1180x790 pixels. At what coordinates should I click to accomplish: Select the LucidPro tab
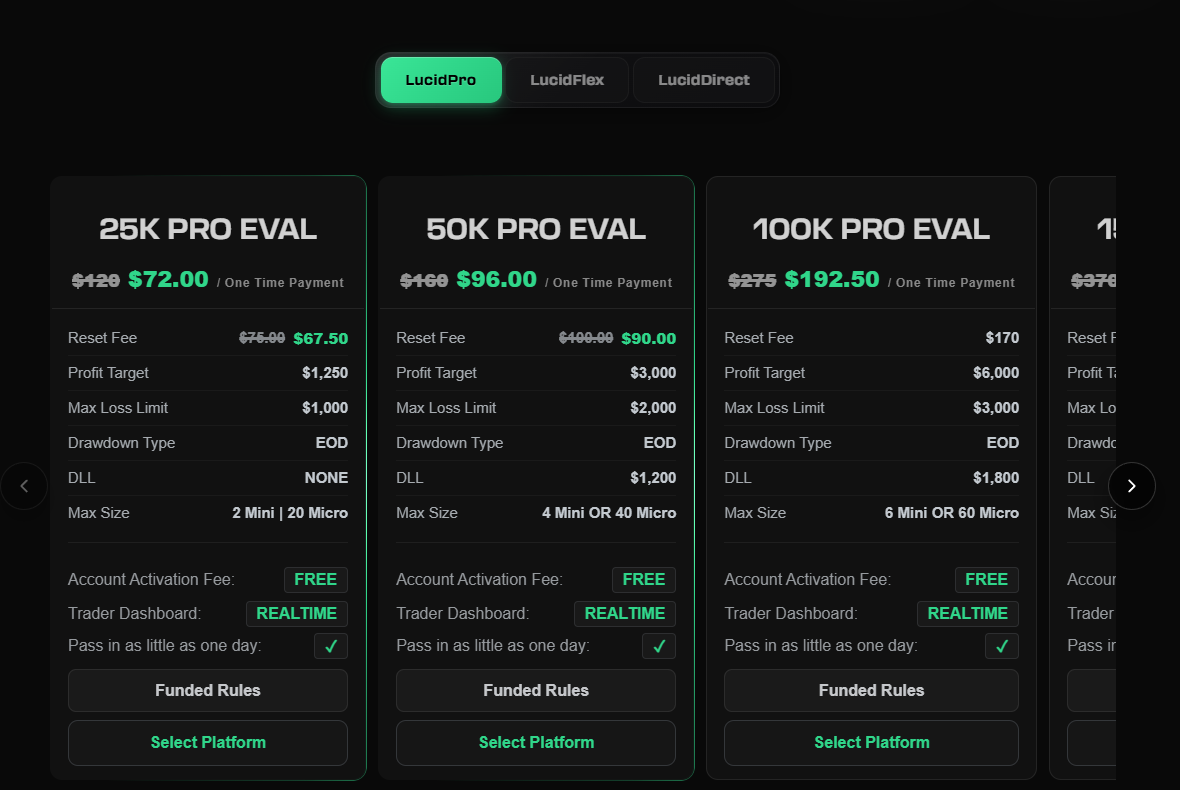coord(441,79)
